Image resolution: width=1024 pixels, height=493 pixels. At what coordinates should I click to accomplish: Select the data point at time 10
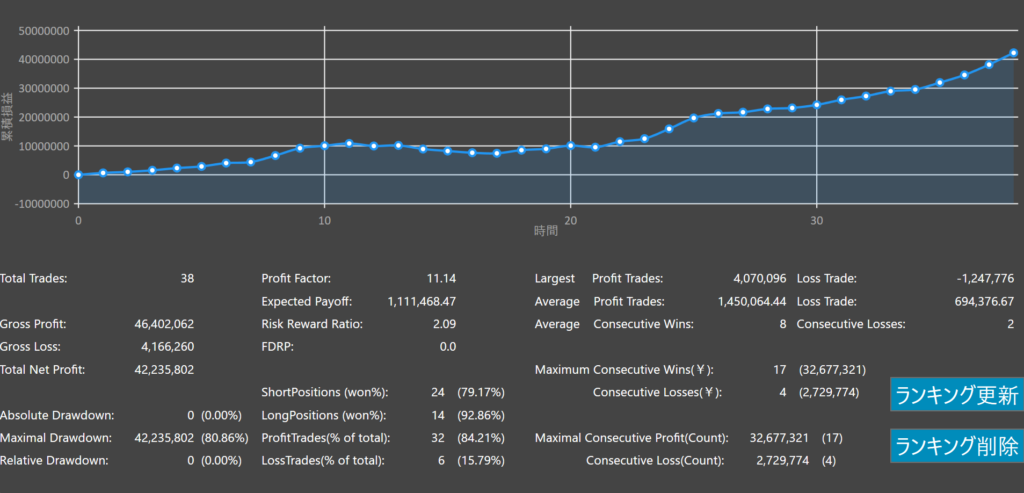tap(324, 146)
